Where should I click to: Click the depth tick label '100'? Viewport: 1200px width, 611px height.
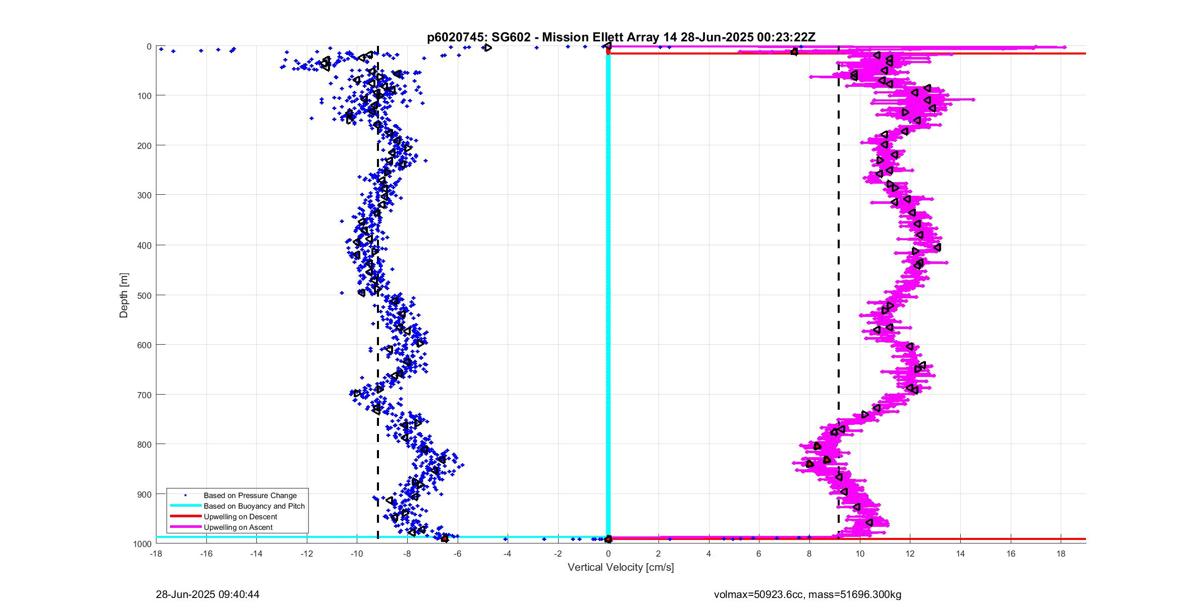coord(143,96)
